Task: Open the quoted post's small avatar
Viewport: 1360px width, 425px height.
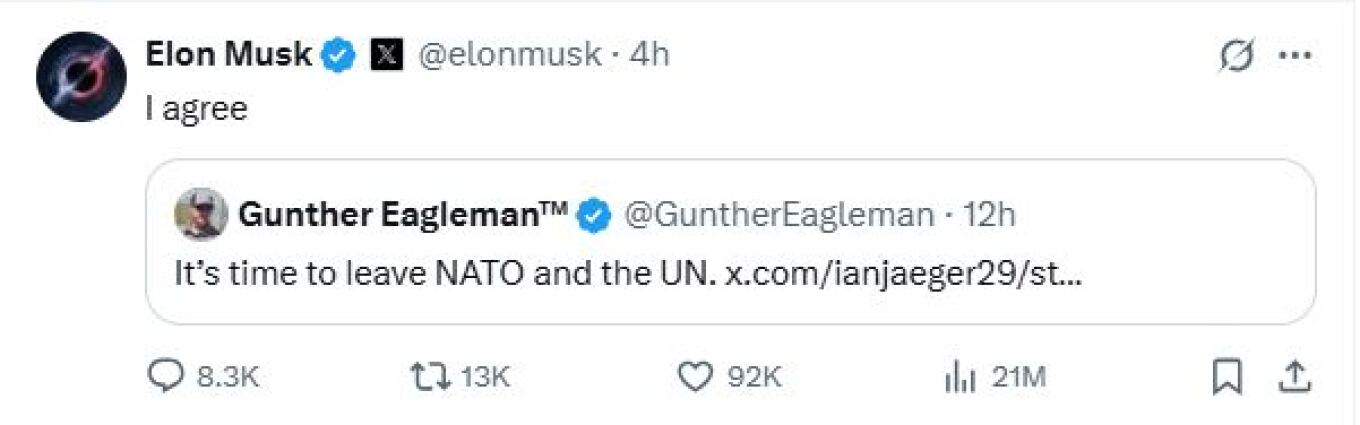Action: (x=200, y=214)
